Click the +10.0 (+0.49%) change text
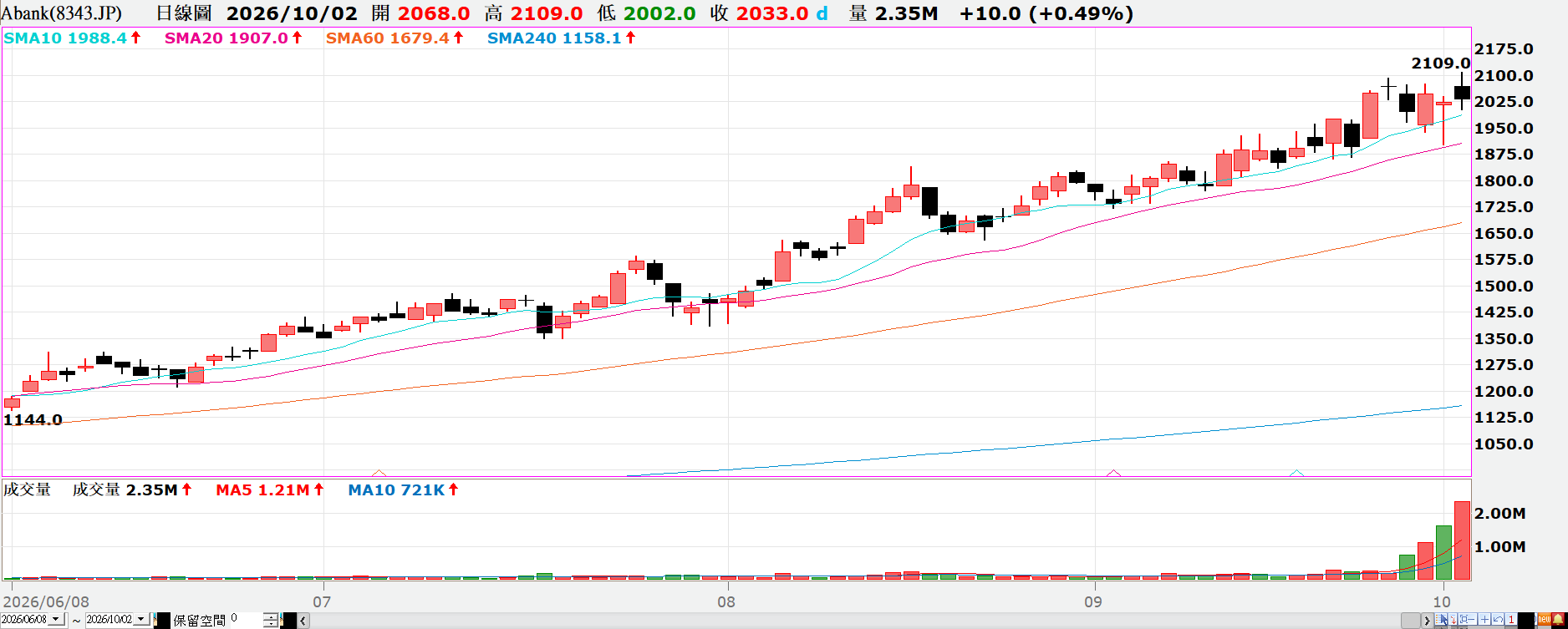Image resolution: width=1568 pixels, height=629 pixels. click(1046, 13)
